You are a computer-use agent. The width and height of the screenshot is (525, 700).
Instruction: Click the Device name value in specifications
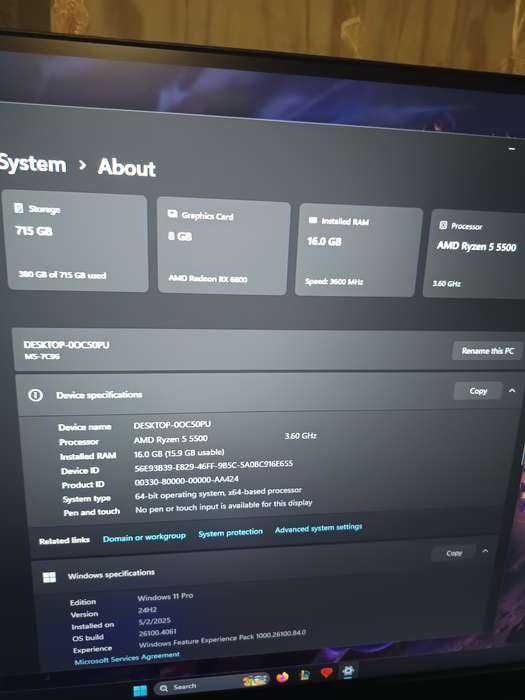point(172,424)
